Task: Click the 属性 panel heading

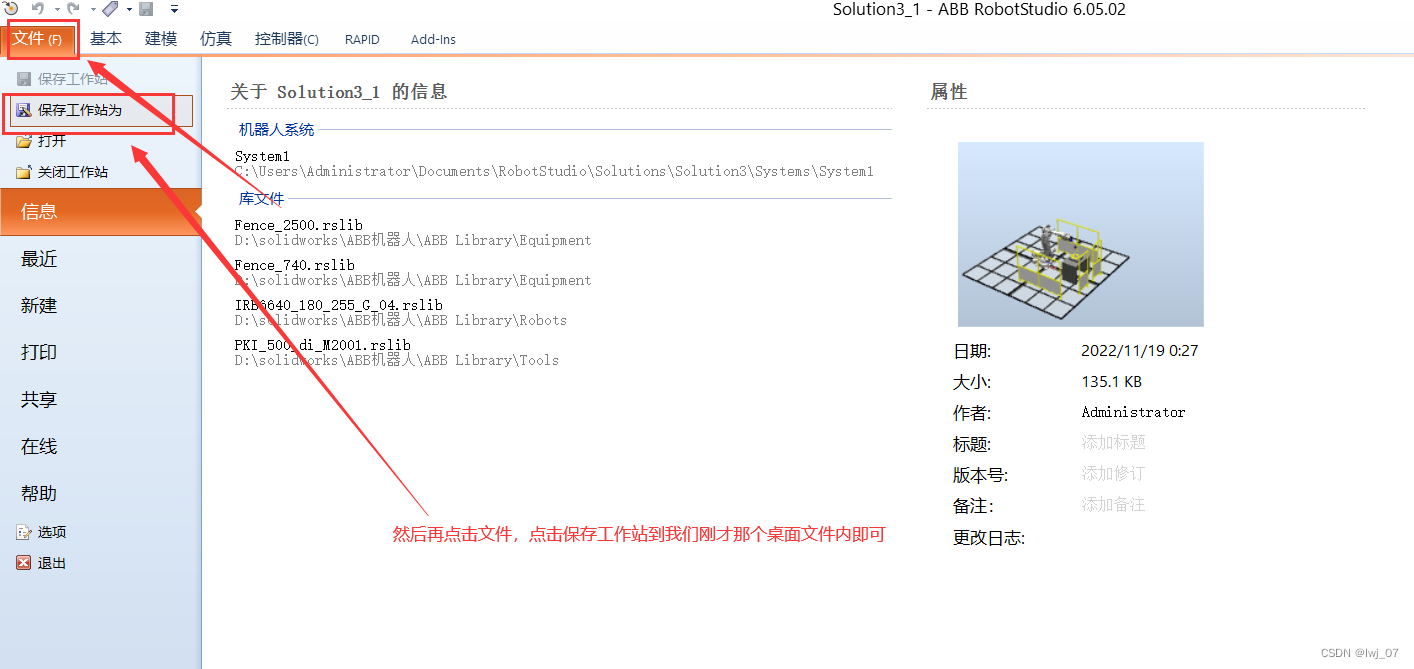Action: pyautogui.click(x=949, y=92)
